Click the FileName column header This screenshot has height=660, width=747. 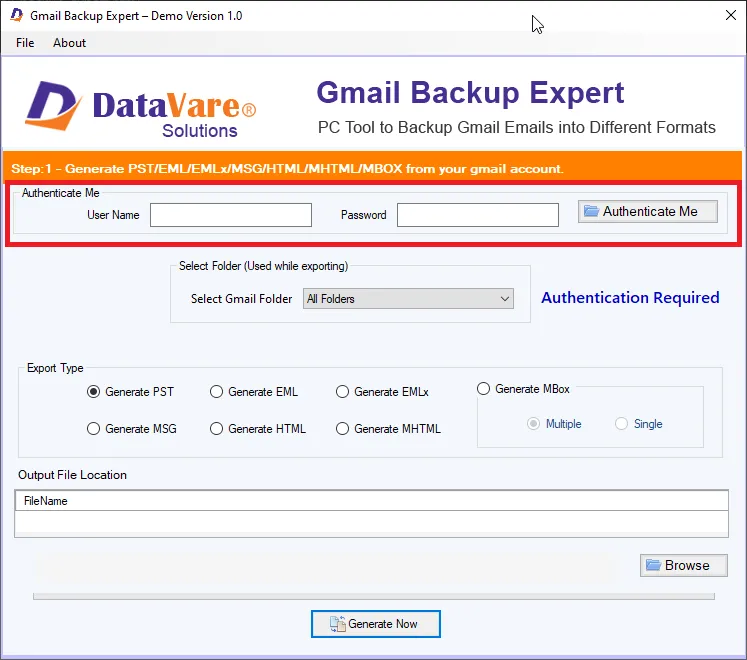pyautogui.click(x=372, y=501)
